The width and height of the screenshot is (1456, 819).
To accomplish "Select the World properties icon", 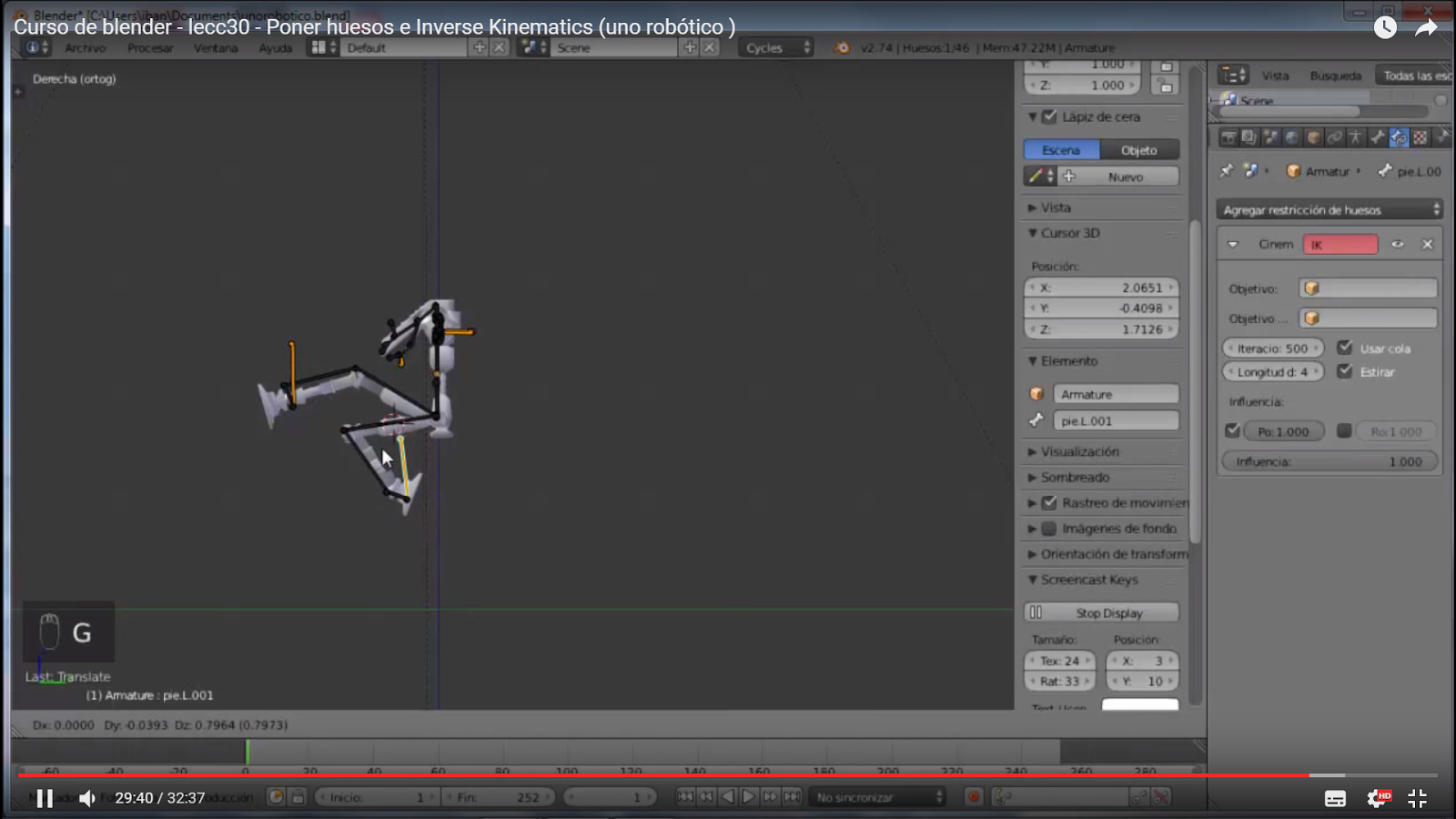I will tap(1291, 136).
